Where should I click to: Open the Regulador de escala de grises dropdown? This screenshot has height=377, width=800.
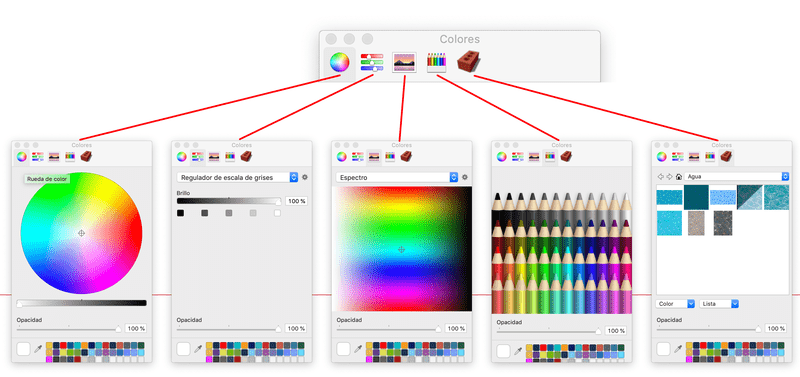(x=237, y=177)
